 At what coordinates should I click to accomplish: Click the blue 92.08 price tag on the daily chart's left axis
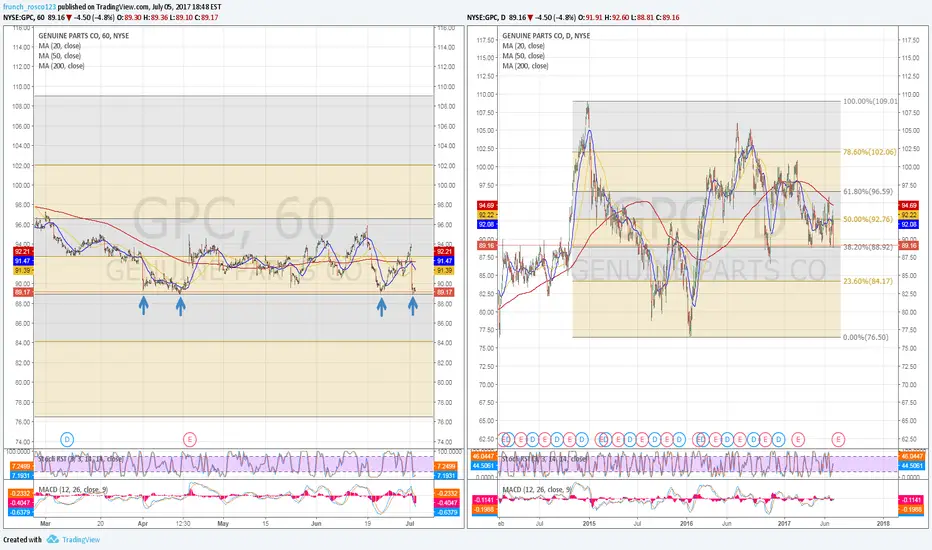pyautogui.click(x=486, y=225)
